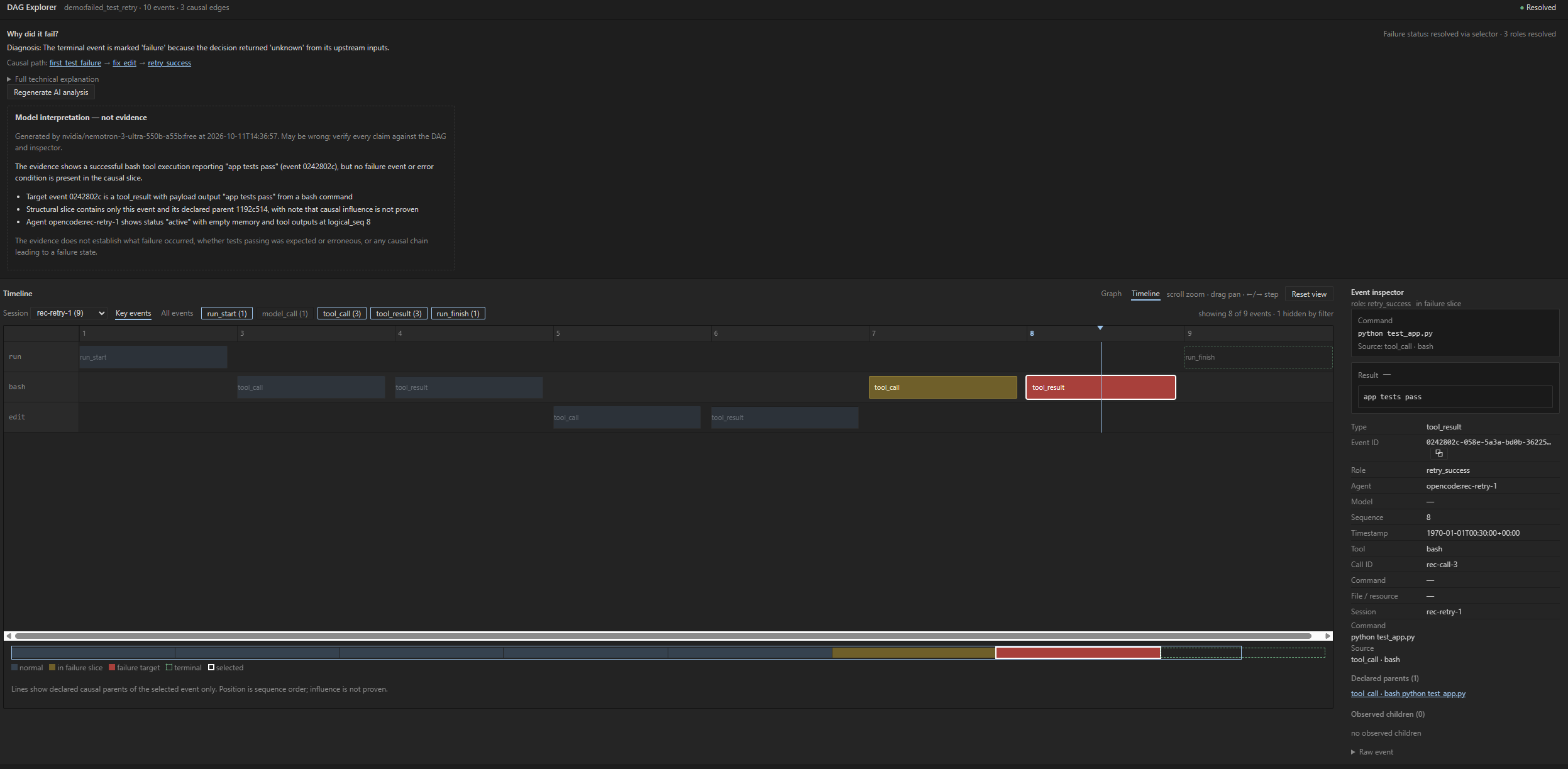Click the Reset view button
The image size is (1568, 769).
(x=1309, y=294)
